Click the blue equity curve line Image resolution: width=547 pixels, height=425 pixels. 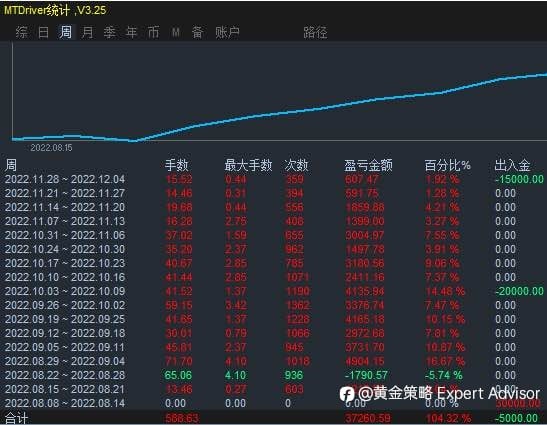(279, 114)
